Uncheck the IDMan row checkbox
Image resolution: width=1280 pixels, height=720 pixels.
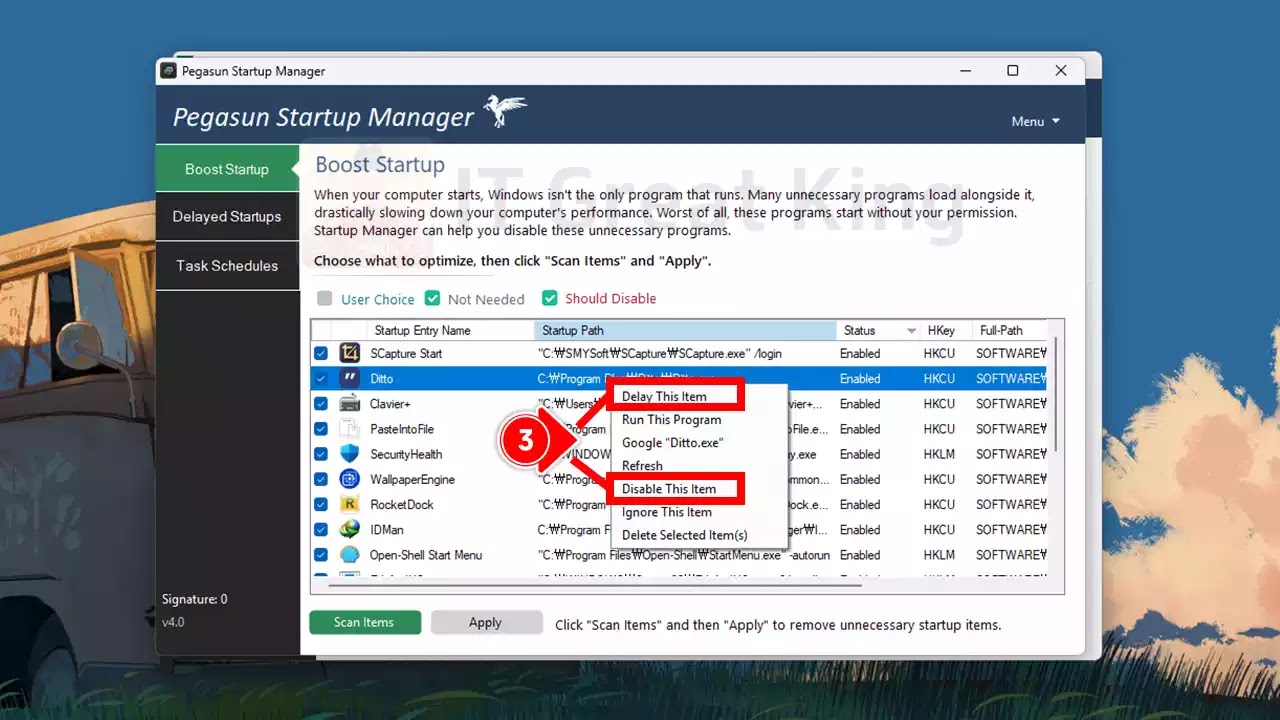[321, 529]
